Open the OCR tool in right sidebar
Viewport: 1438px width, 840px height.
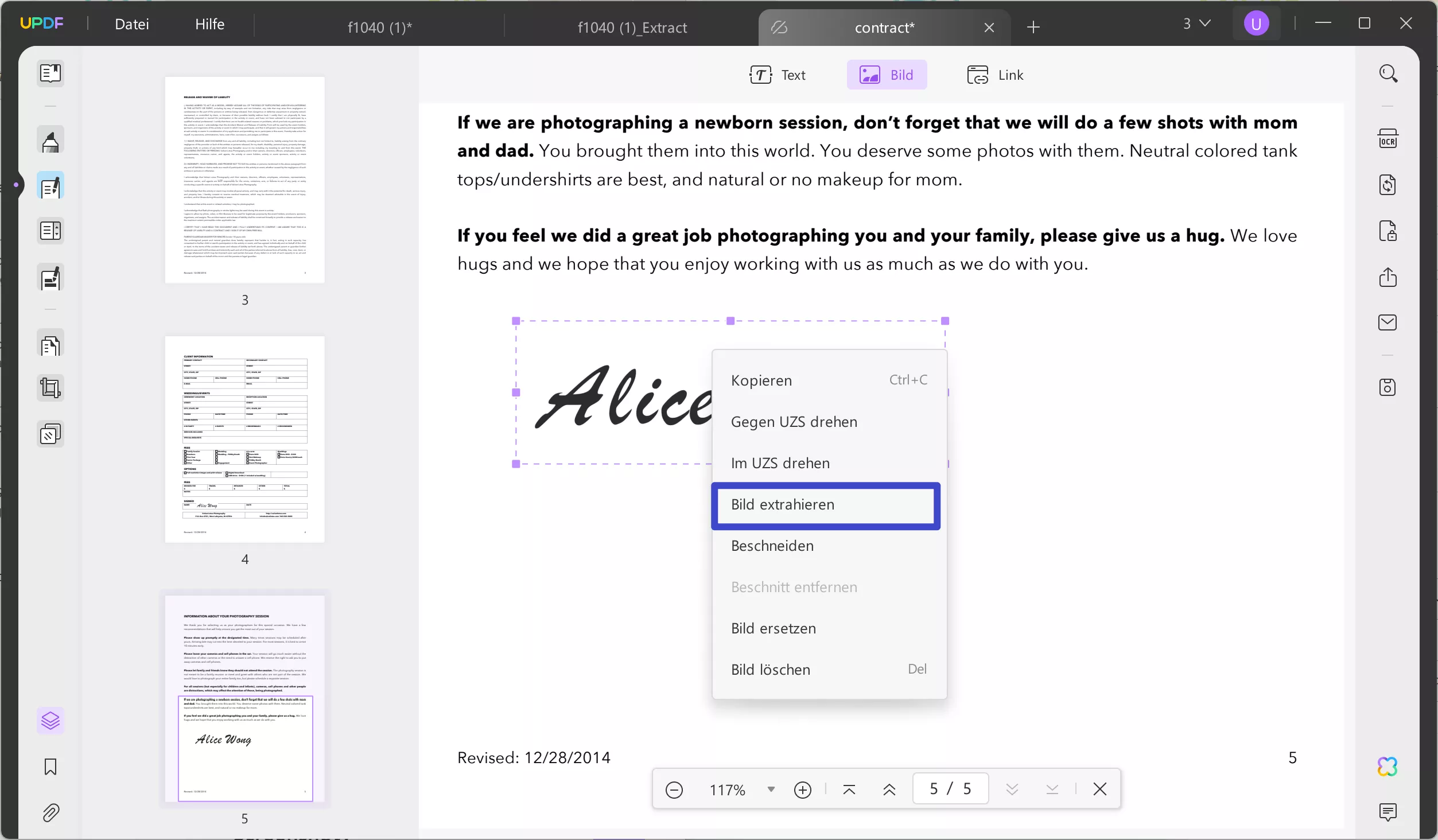1388,139
